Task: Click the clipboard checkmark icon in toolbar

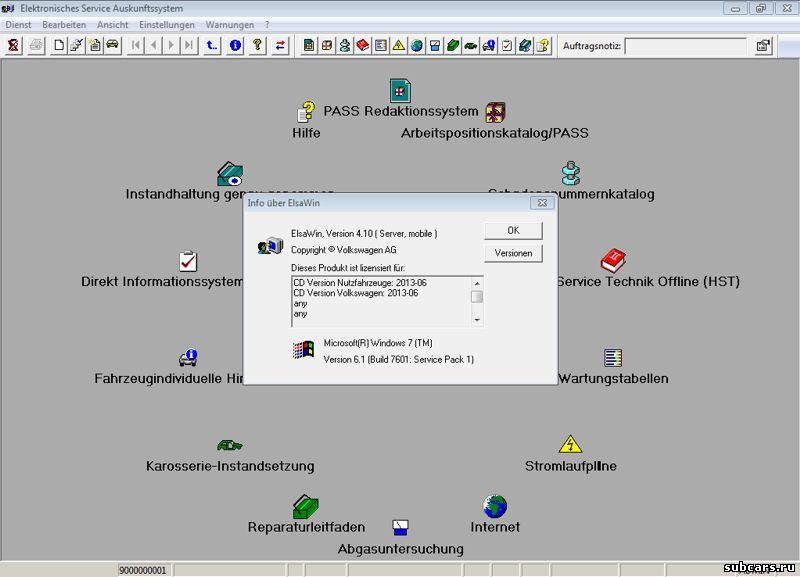Action: (x=507, y=45)
